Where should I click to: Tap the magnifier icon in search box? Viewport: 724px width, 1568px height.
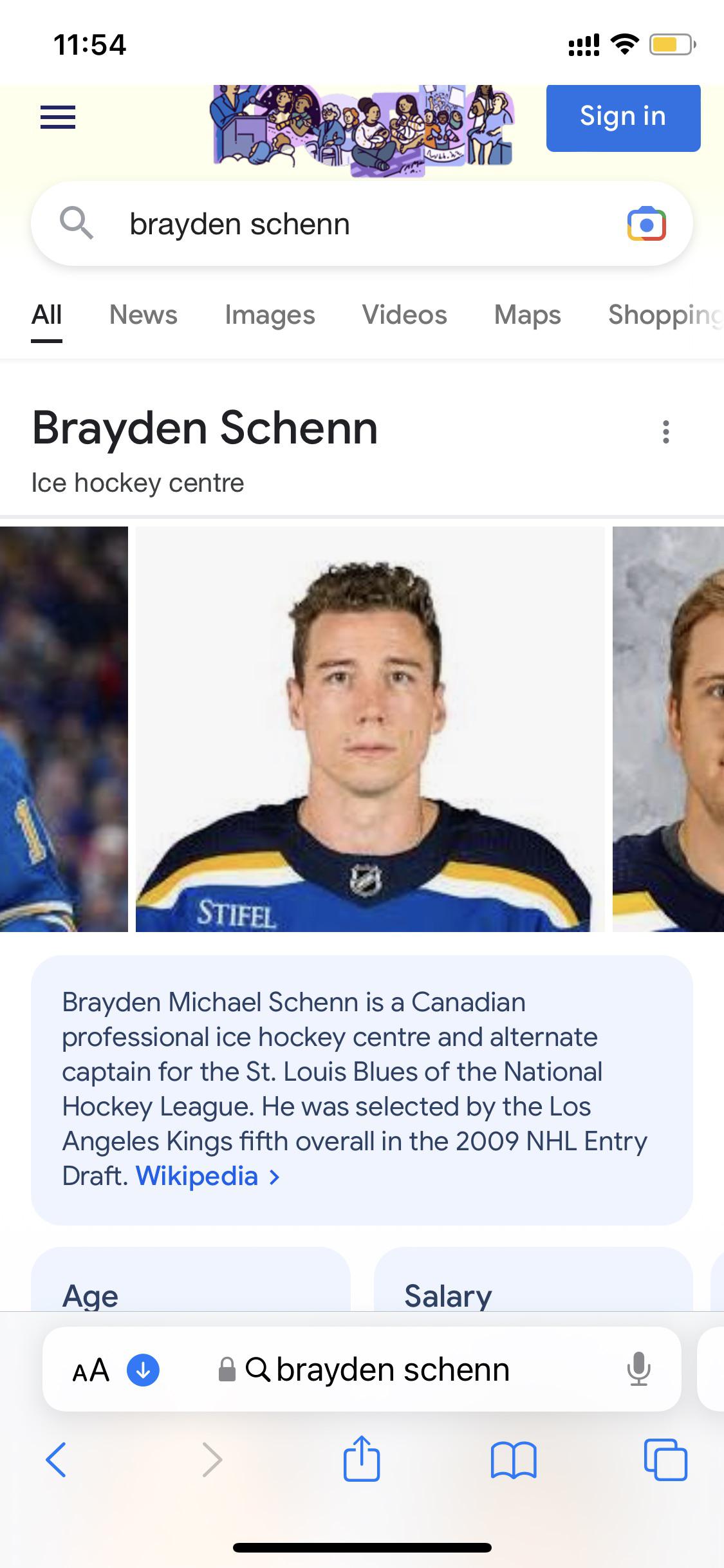(x=77, y=224)
